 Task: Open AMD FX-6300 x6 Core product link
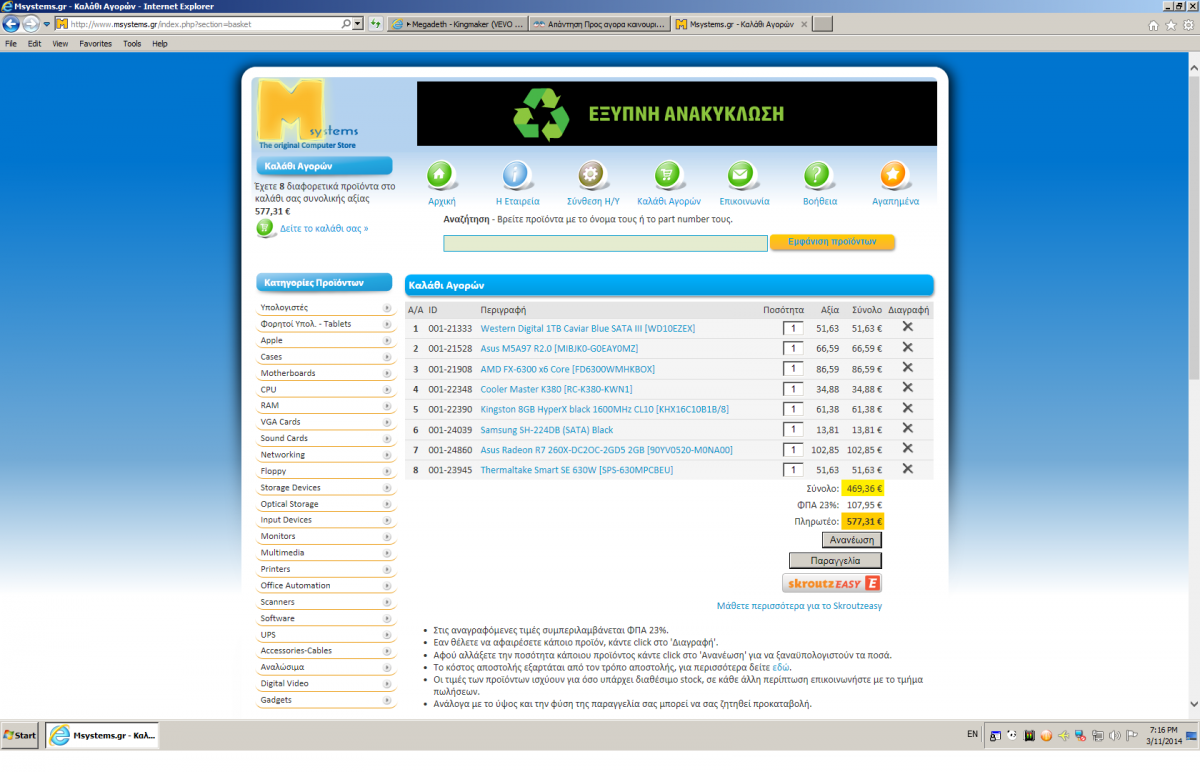(x=567, y=369)
